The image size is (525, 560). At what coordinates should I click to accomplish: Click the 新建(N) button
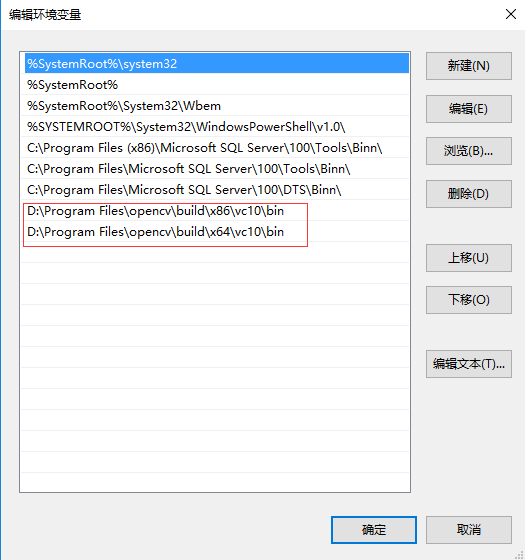click(469, 66)
